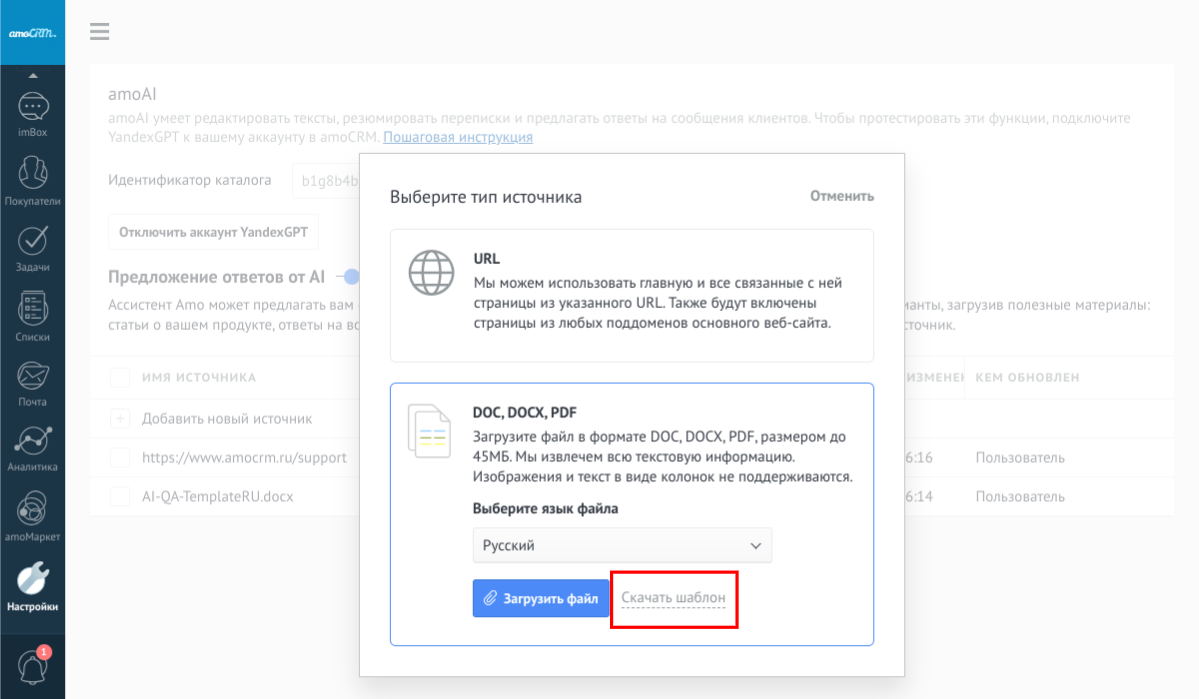The image size is (1199, 699).
Task: Check the box for https://www.amocrm.ru/support
Action: point(120,457)
